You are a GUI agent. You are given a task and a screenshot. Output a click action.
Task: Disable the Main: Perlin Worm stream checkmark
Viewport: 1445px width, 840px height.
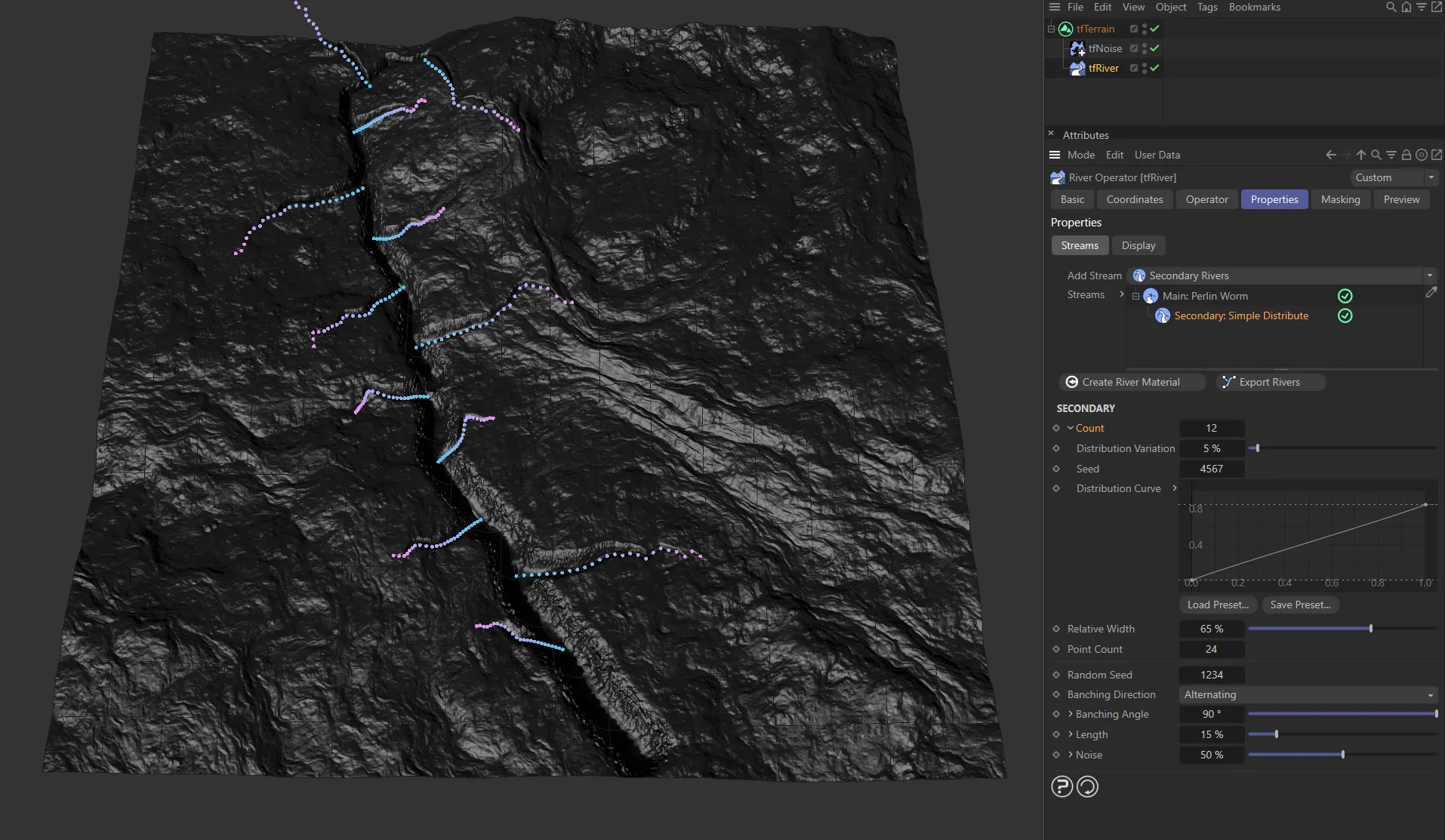(1345, 296)
